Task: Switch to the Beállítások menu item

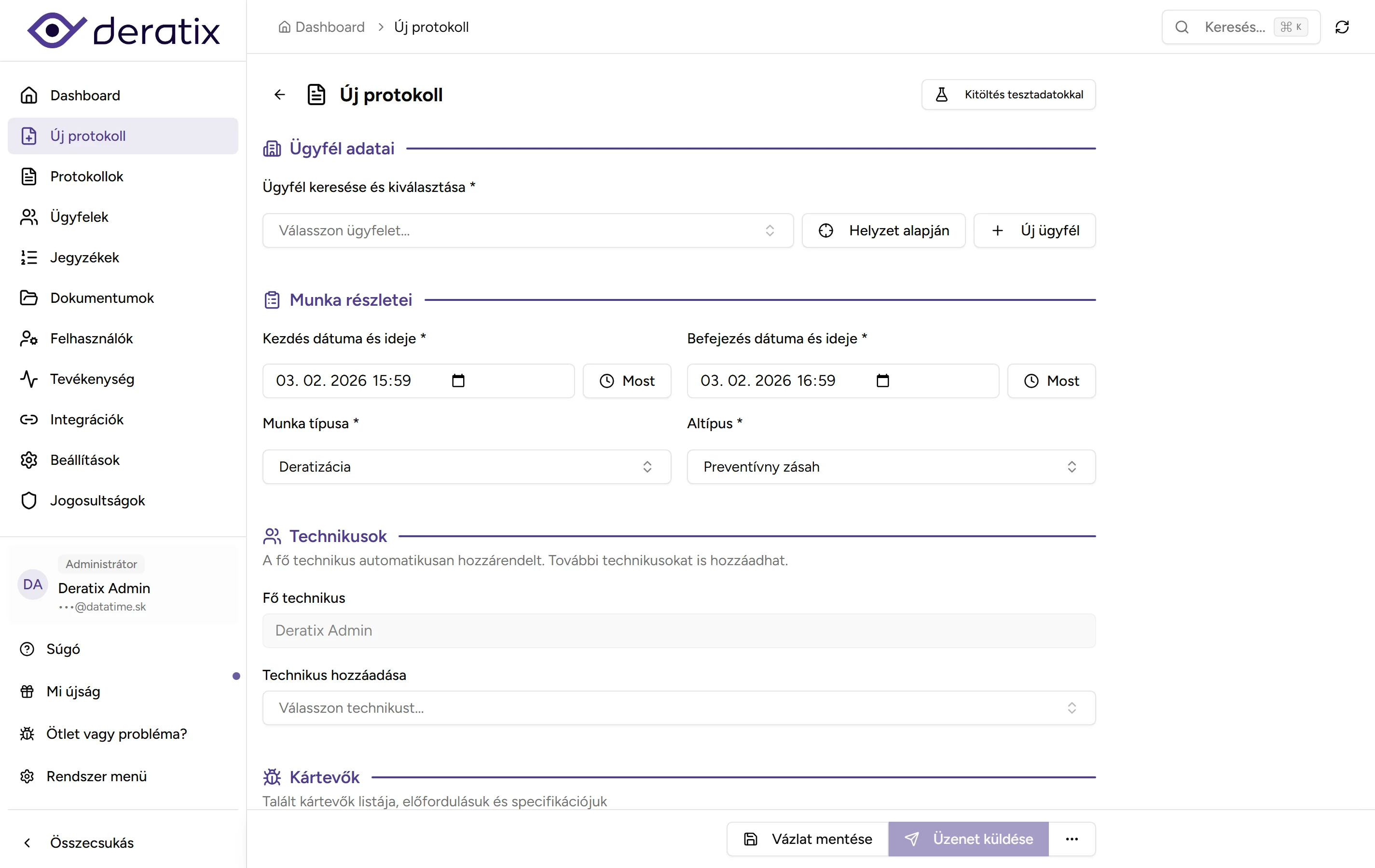Action: click(84, 460)
